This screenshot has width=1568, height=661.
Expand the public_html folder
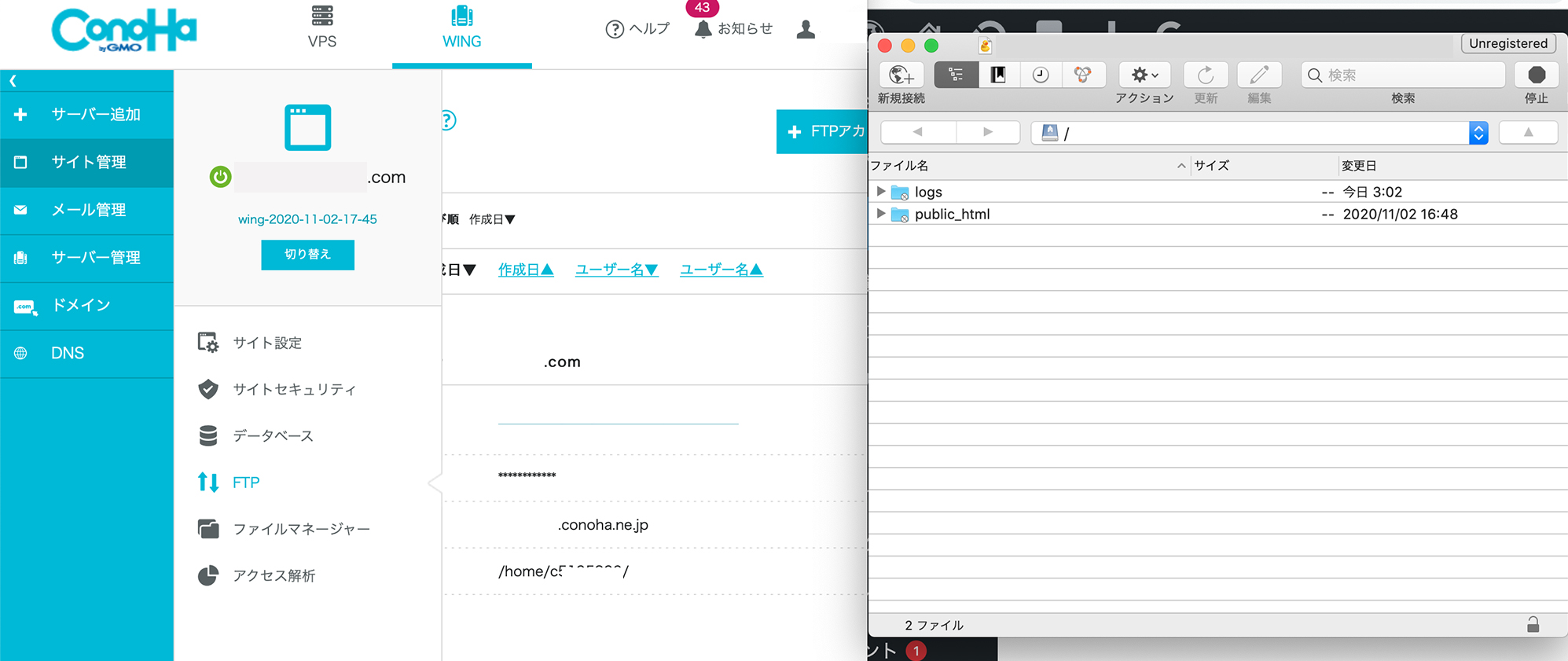click(x=881, y=213)
